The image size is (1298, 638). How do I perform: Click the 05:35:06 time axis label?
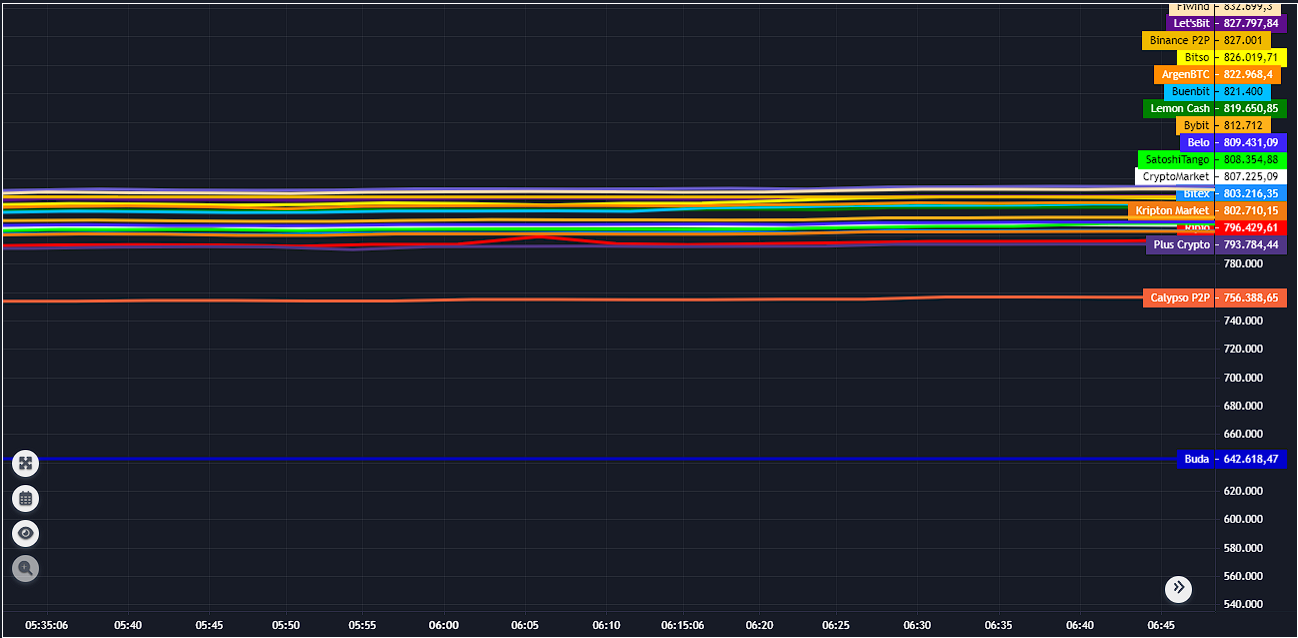click(46, 625)
